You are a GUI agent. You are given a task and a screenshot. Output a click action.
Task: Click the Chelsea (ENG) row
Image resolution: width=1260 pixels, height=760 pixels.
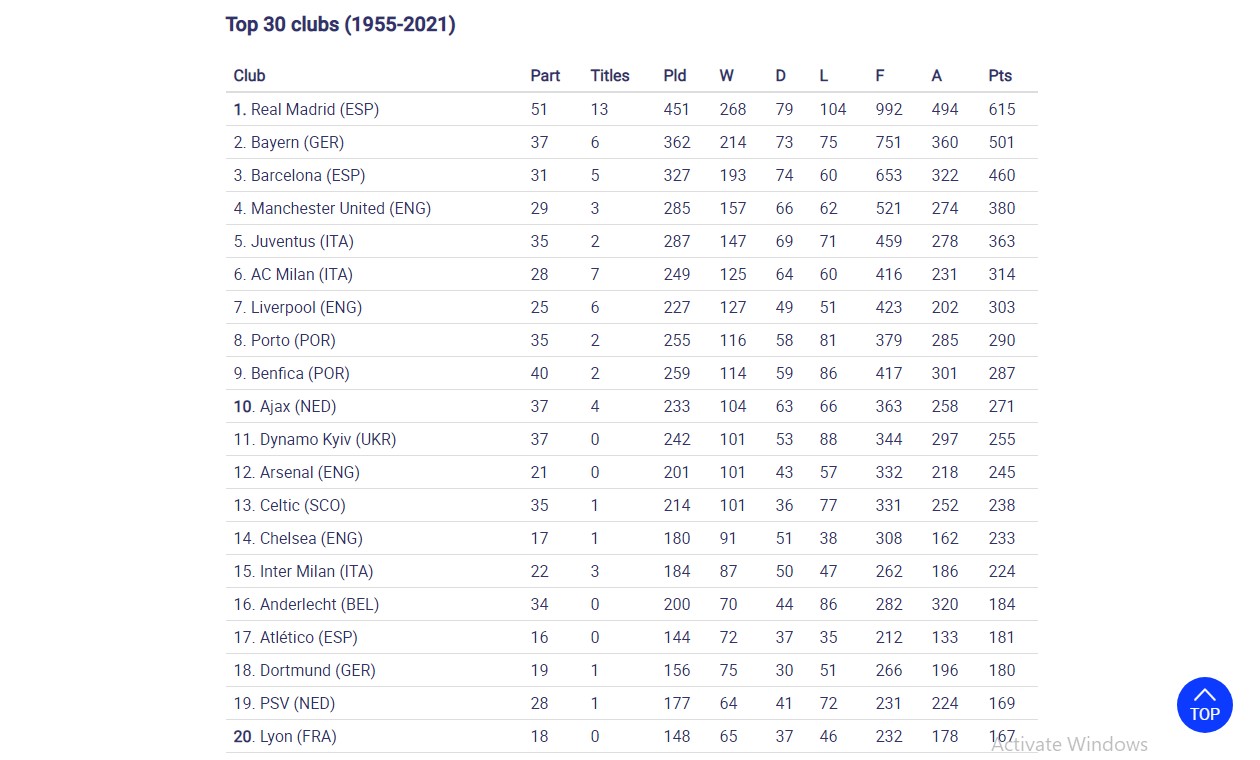click(310, 538)
